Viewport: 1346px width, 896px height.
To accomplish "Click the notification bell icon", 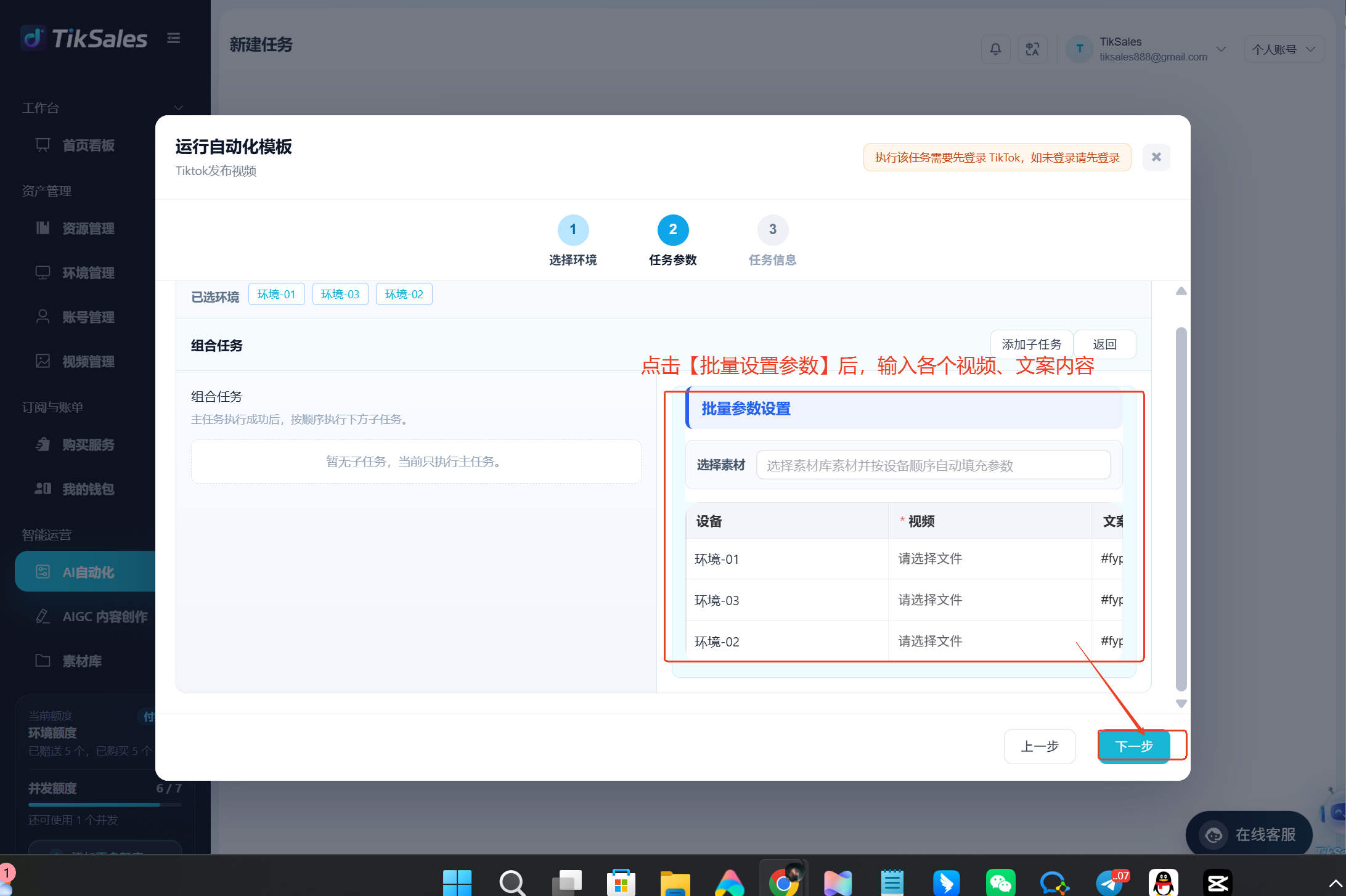I will coord(995,49).
